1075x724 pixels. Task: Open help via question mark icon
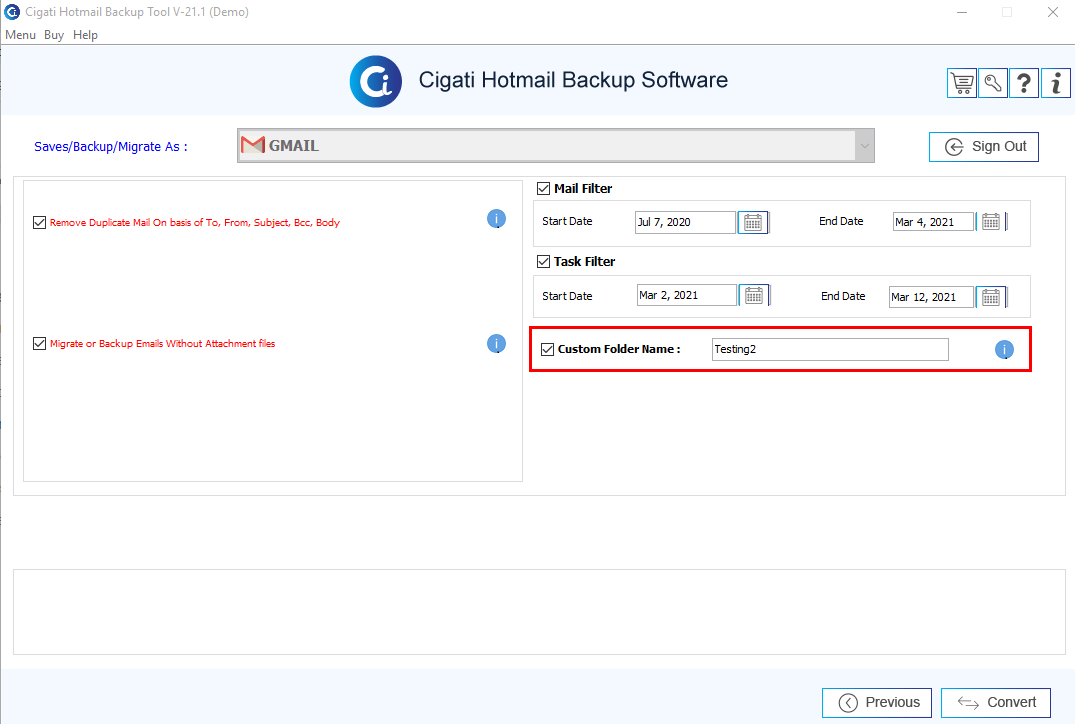click(1024, 84)
